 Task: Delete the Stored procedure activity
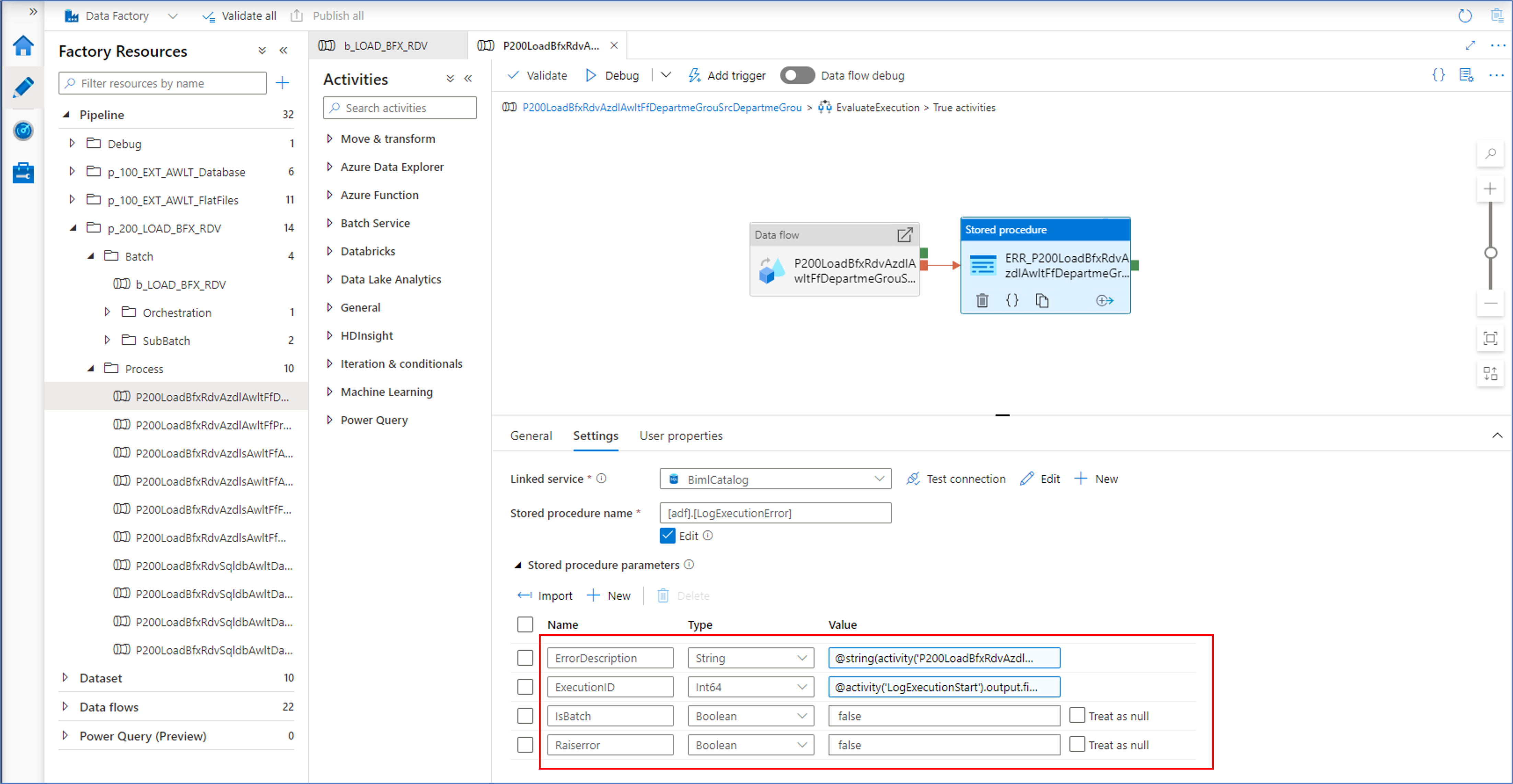click(x=982, y=301)
